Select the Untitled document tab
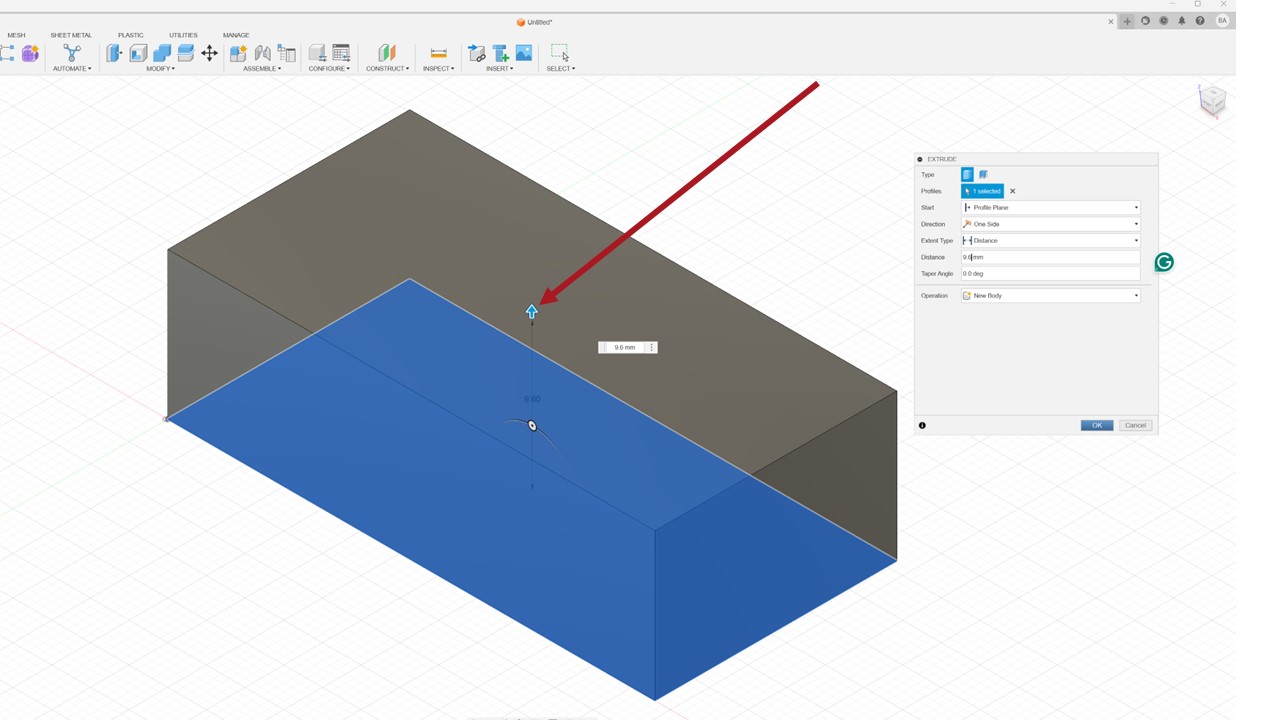The image size is (1280, 720). 535,22
